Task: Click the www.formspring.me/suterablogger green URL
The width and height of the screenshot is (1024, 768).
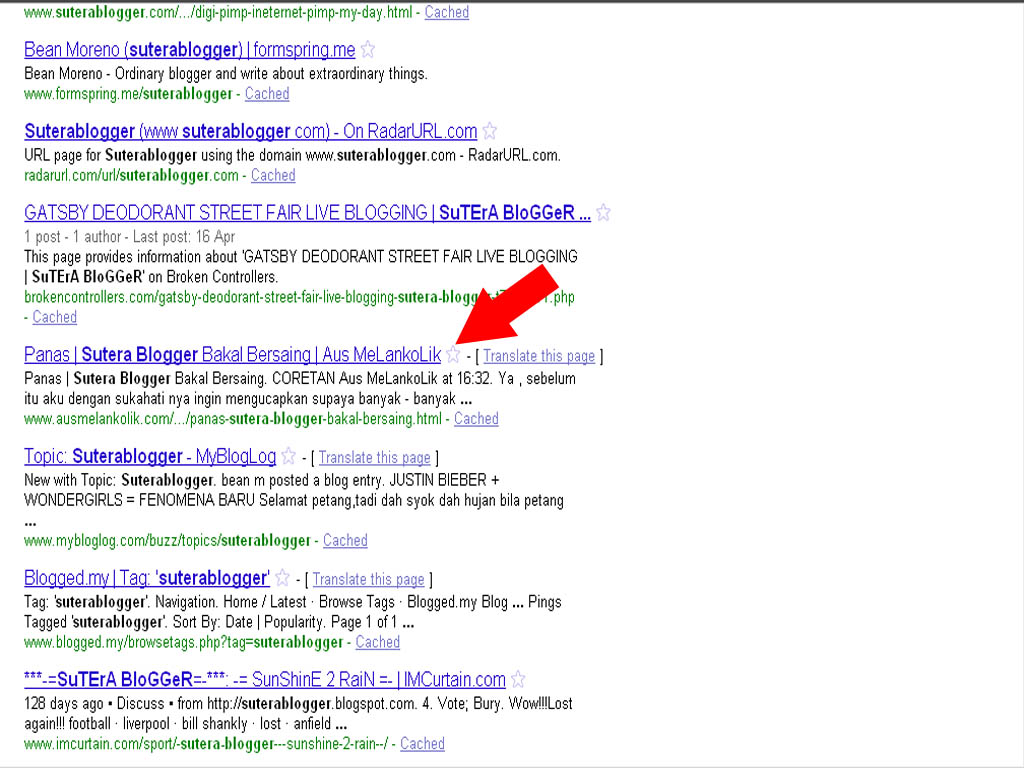Action: [x=128, y=94]
